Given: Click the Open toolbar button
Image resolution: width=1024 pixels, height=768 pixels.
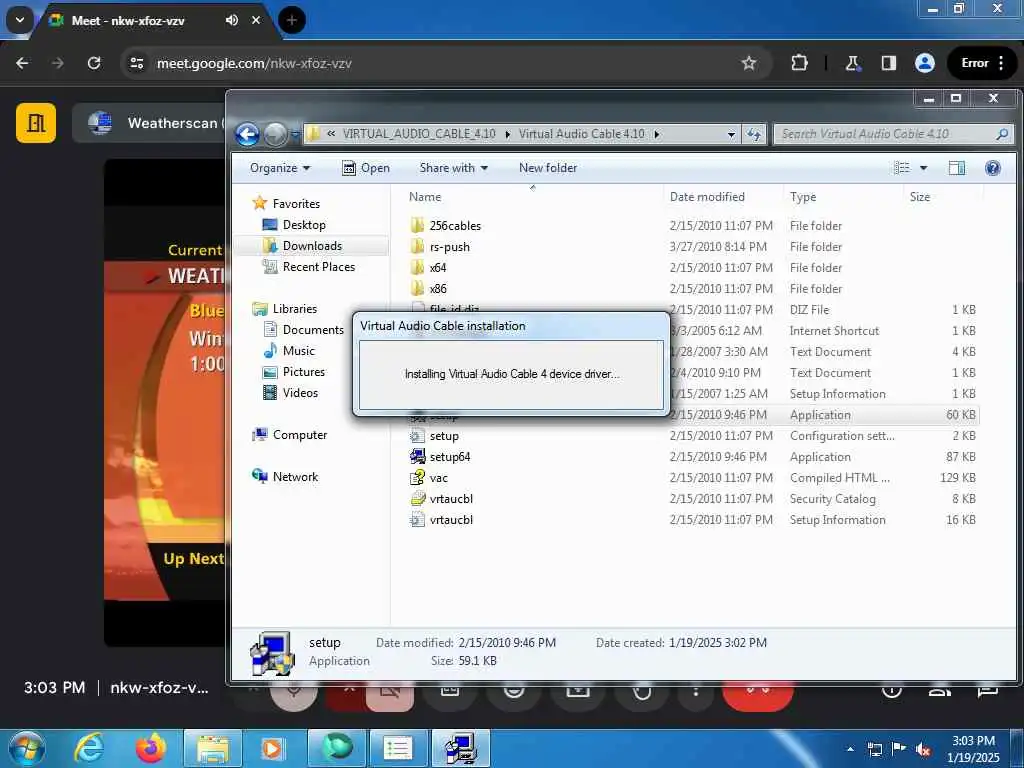Looking at the screenshot, I should (x=366, y=168).
